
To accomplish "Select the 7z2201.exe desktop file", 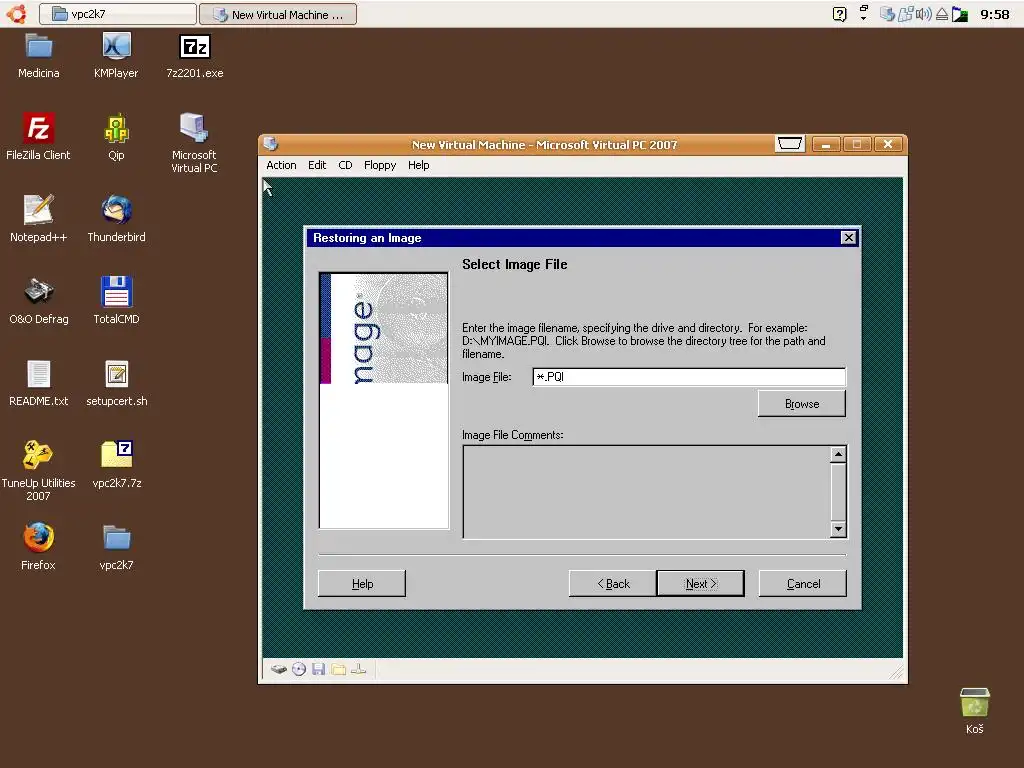I will point(195,56).
